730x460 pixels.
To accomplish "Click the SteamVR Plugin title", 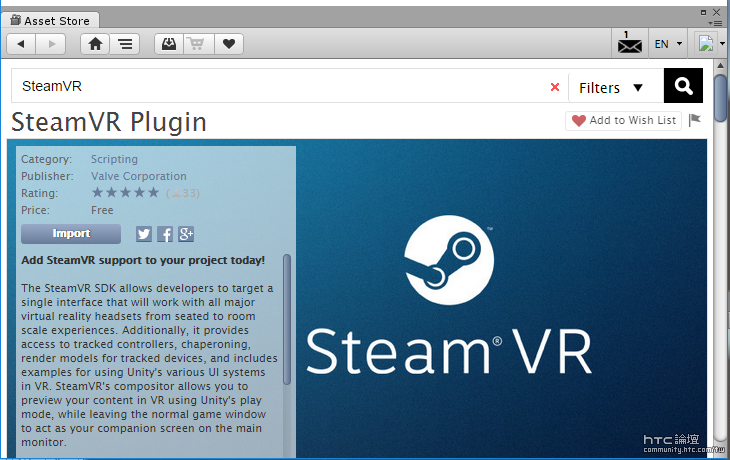I will click(x=109, y=122).
